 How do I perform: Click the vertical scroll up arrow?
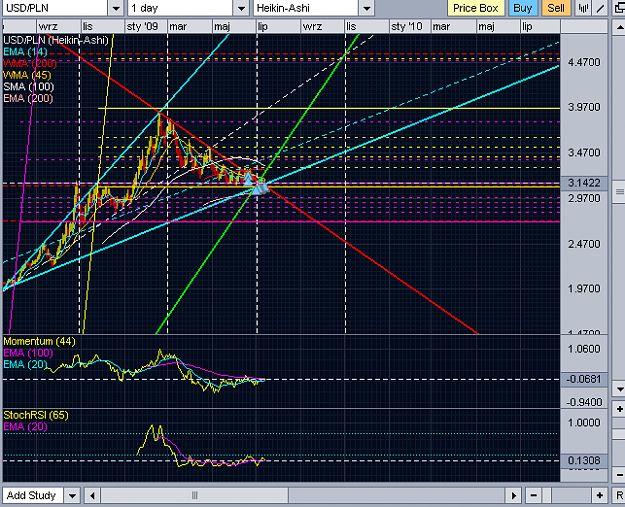click(619, 27)
